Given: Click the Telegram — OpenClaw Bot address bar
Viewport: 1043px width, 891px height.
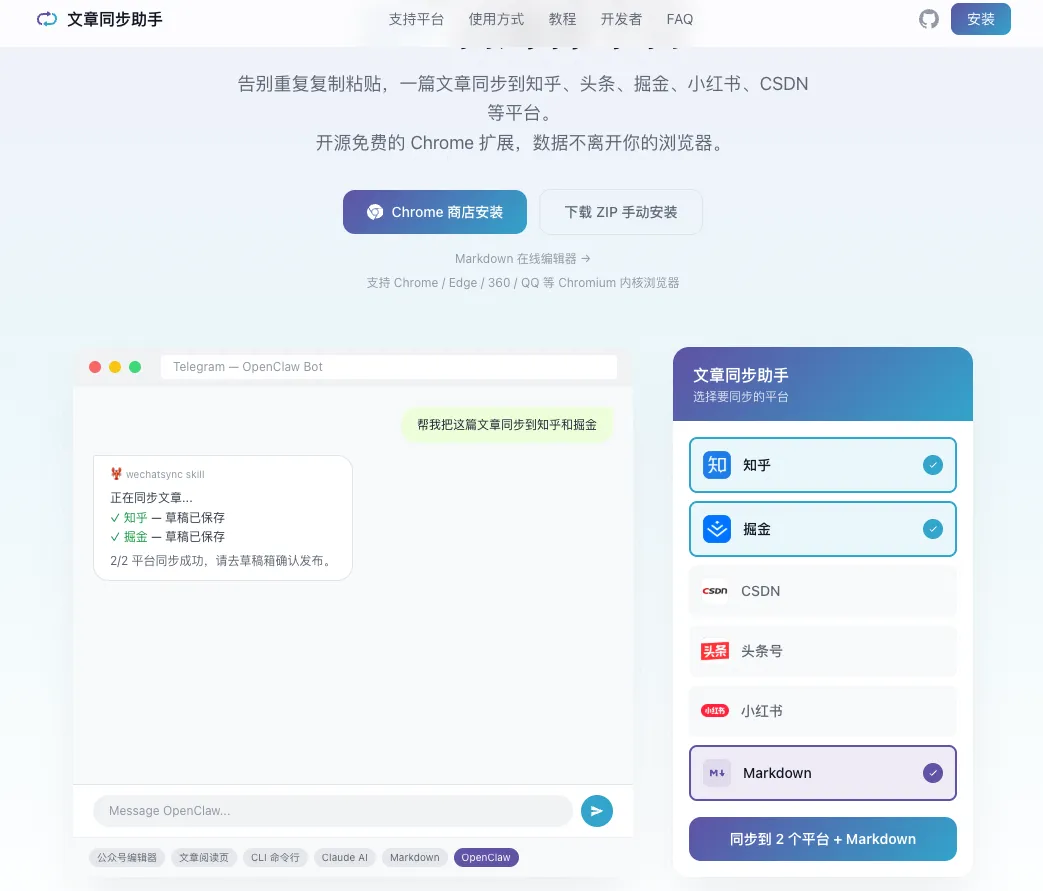Looking at the screenshot, I should [x=388, y=367].
